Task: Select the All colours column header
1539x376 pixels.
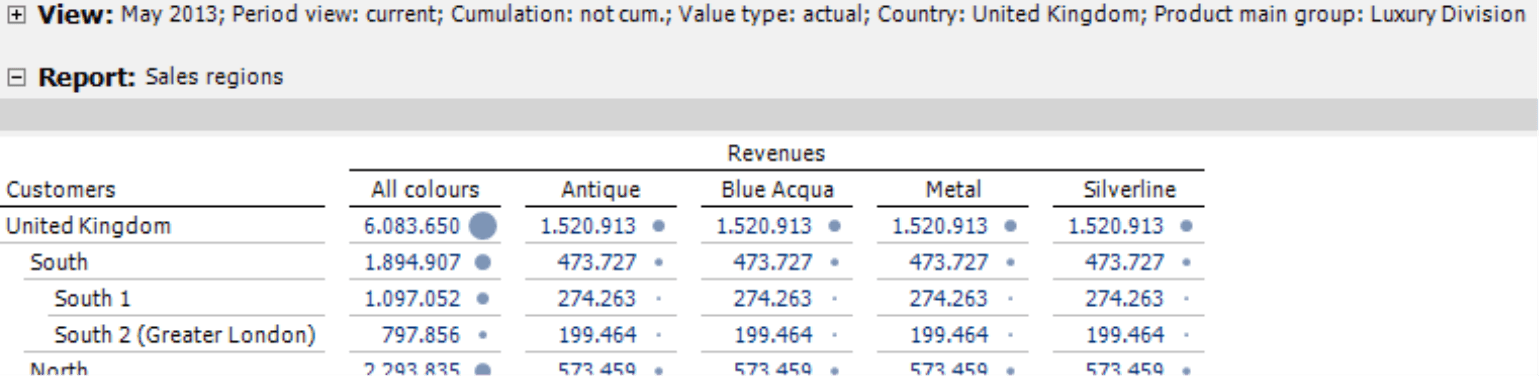Action: pyautogui.click(x=426, y=190)
